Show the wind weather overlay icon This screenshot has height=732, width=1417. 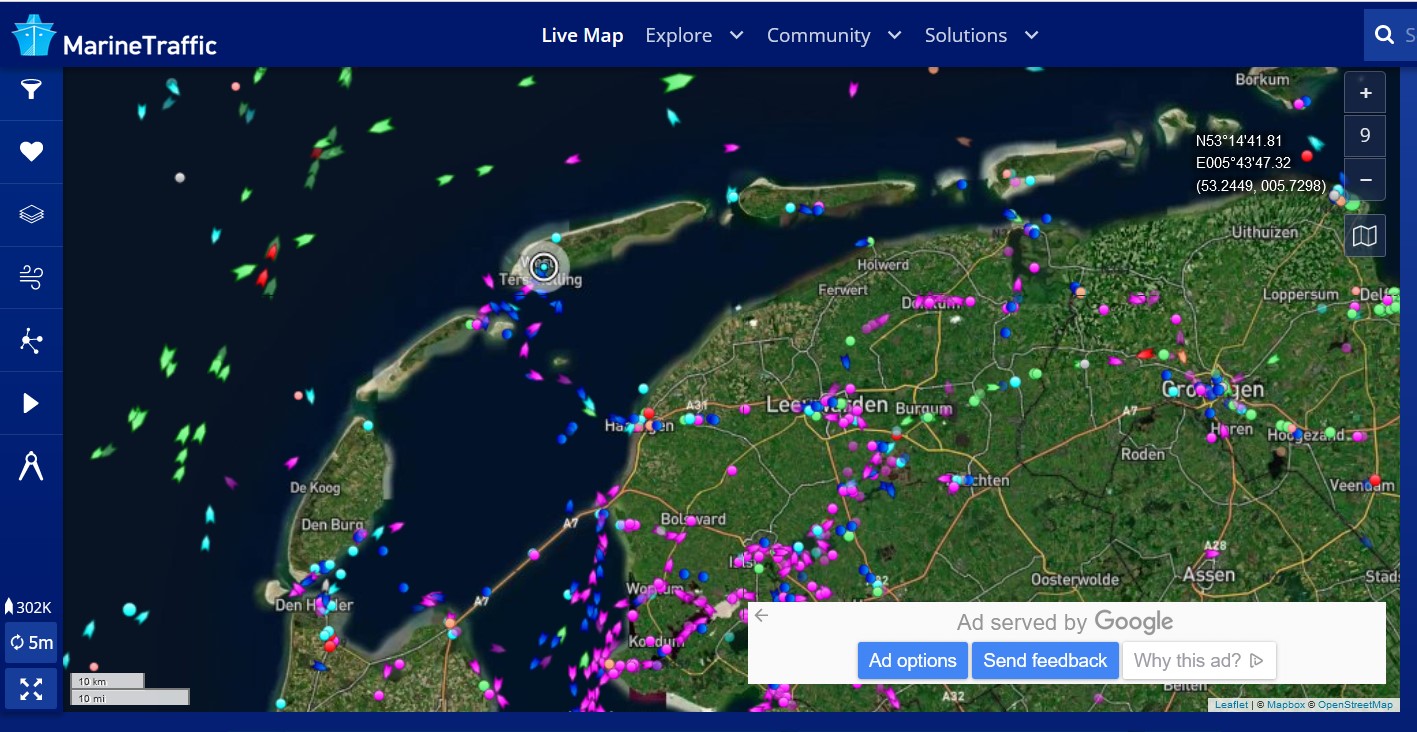point(31,277)
